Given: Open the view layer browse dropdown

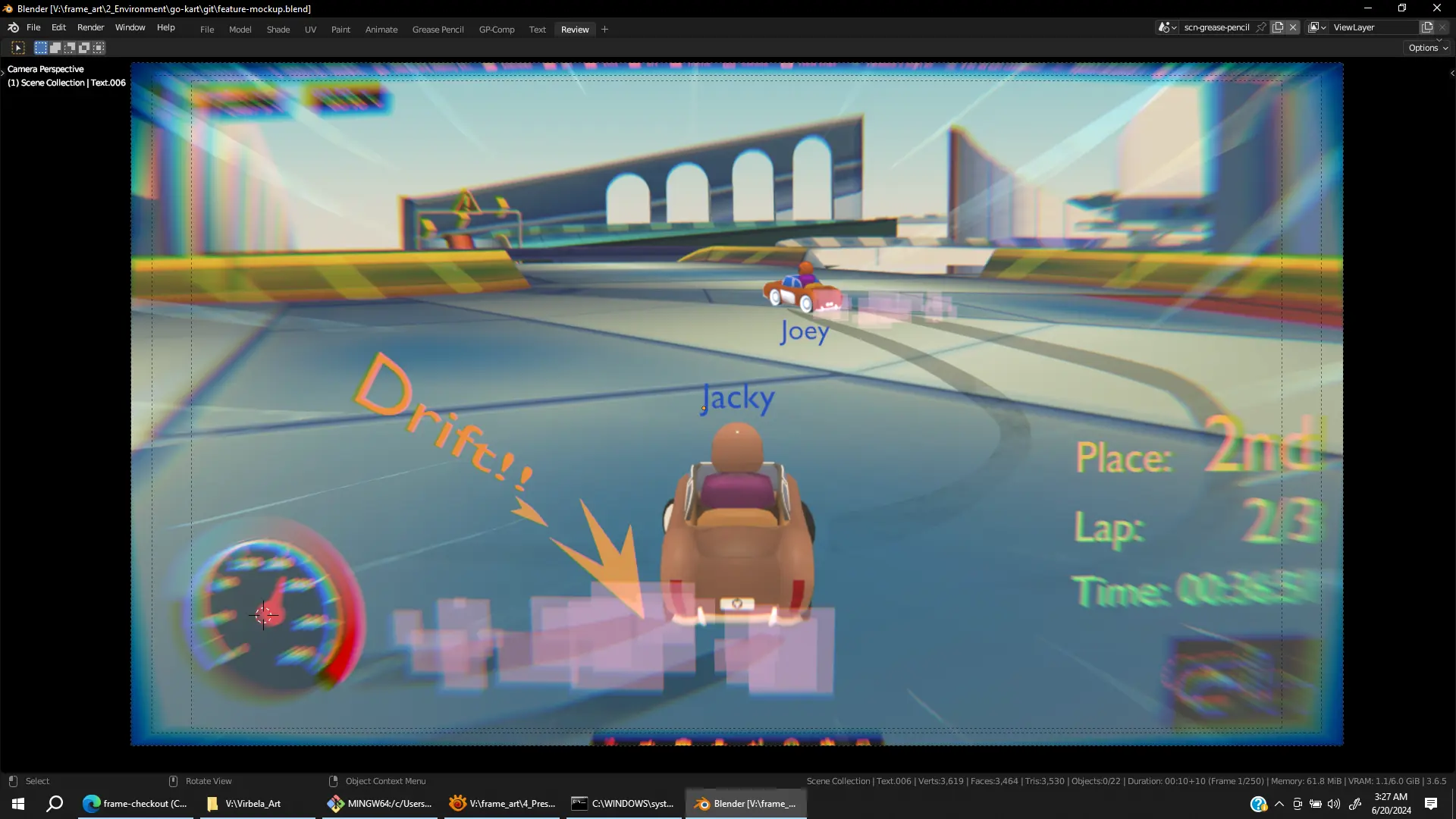Looking at the screenshot, I should click(x=1317, y=27).
